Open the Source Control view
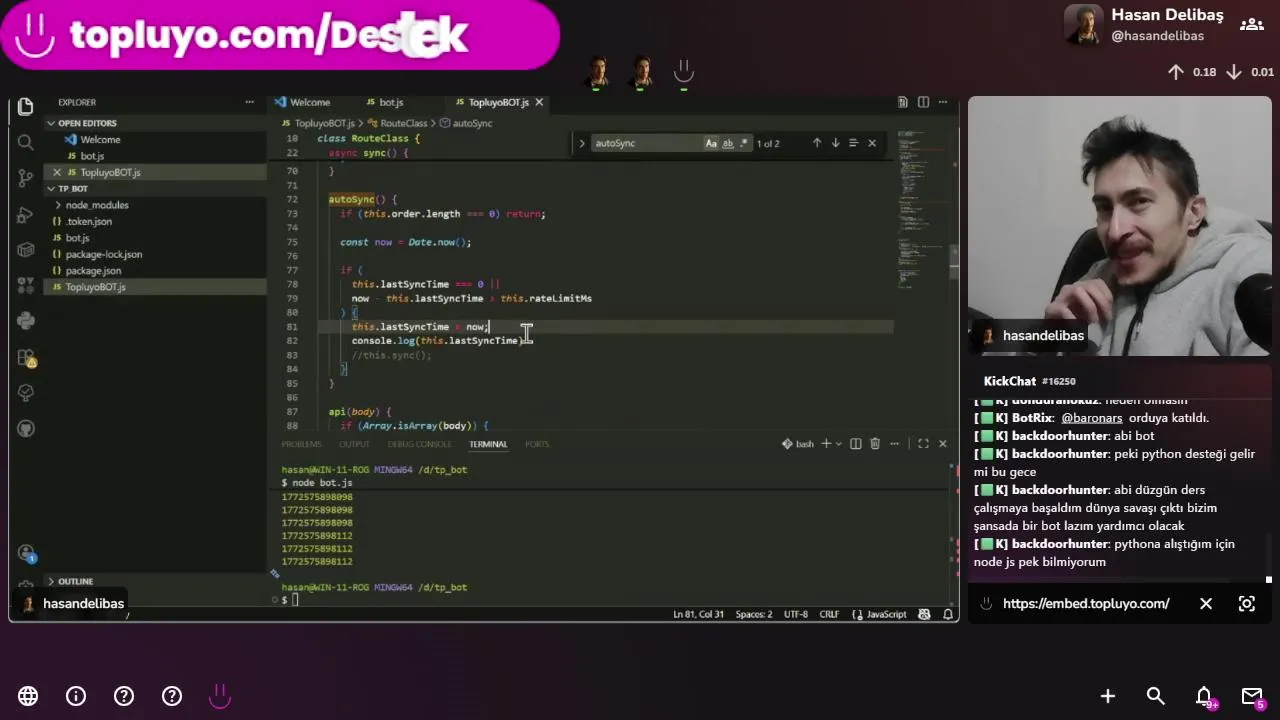 tap(26, 178)
